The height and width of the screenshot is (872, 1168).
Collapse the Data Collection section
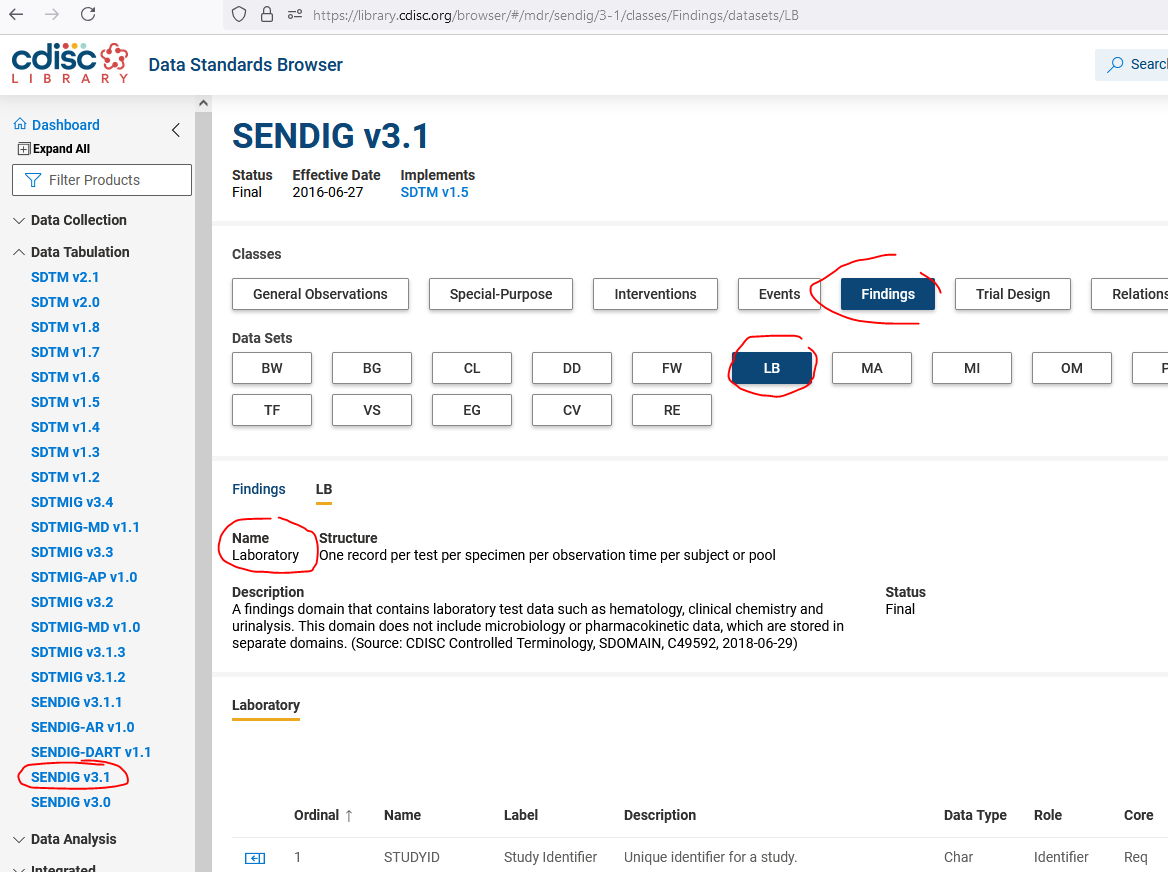tap(70, 220)
